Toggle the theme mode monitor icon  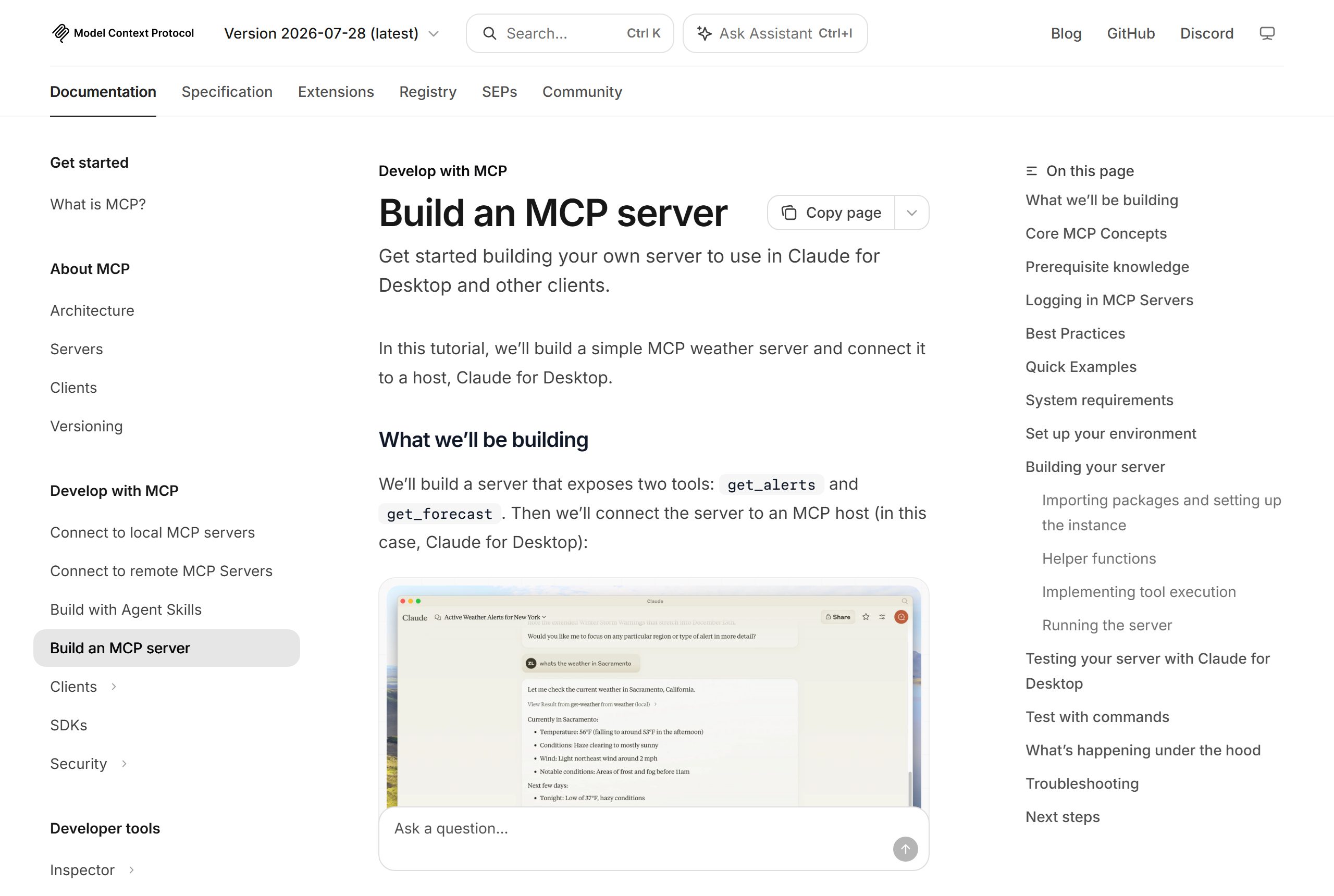click(1267, 33)
